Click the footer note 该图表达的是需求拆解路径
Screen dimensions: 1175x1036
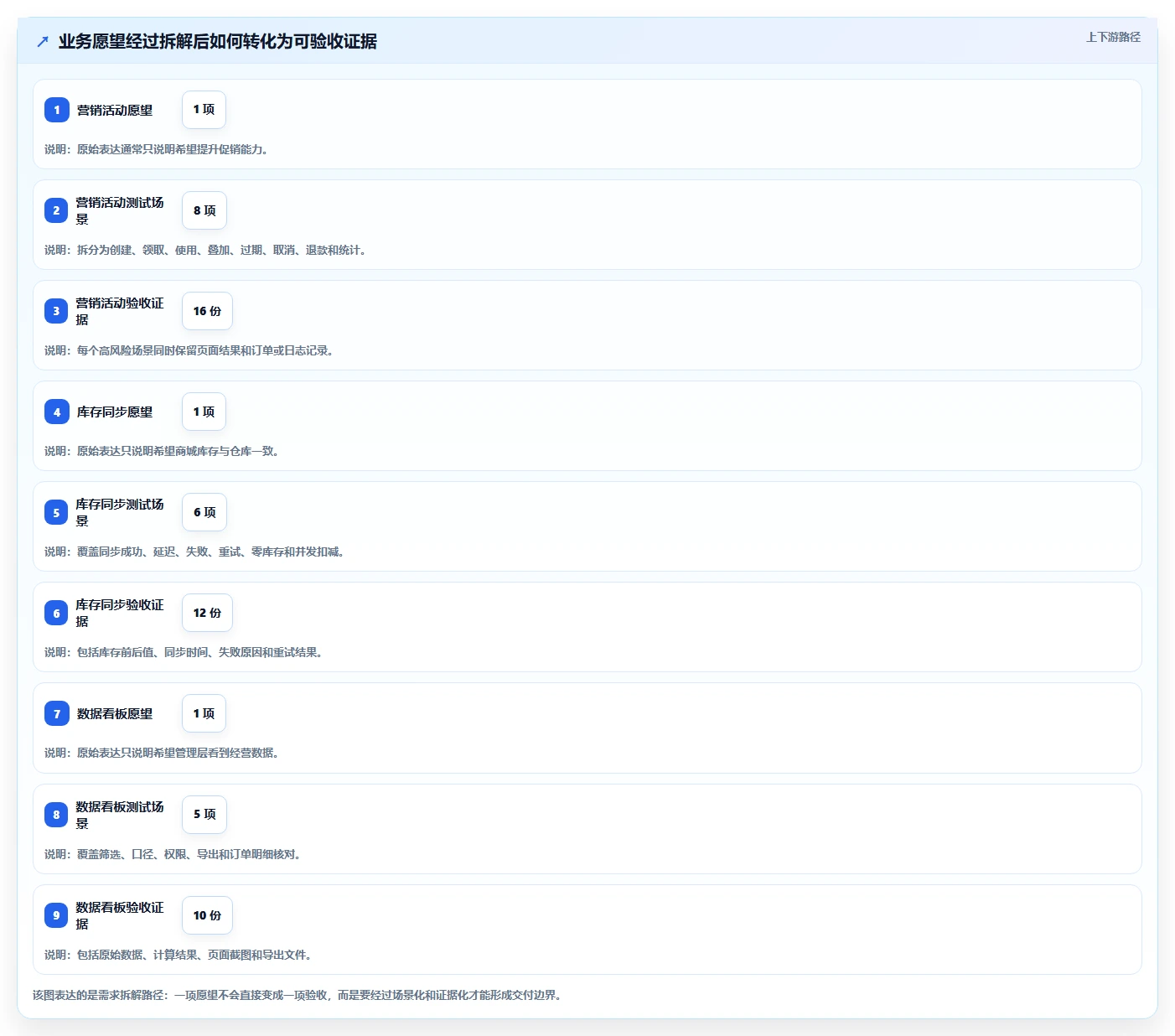click(x=297, y=995)
